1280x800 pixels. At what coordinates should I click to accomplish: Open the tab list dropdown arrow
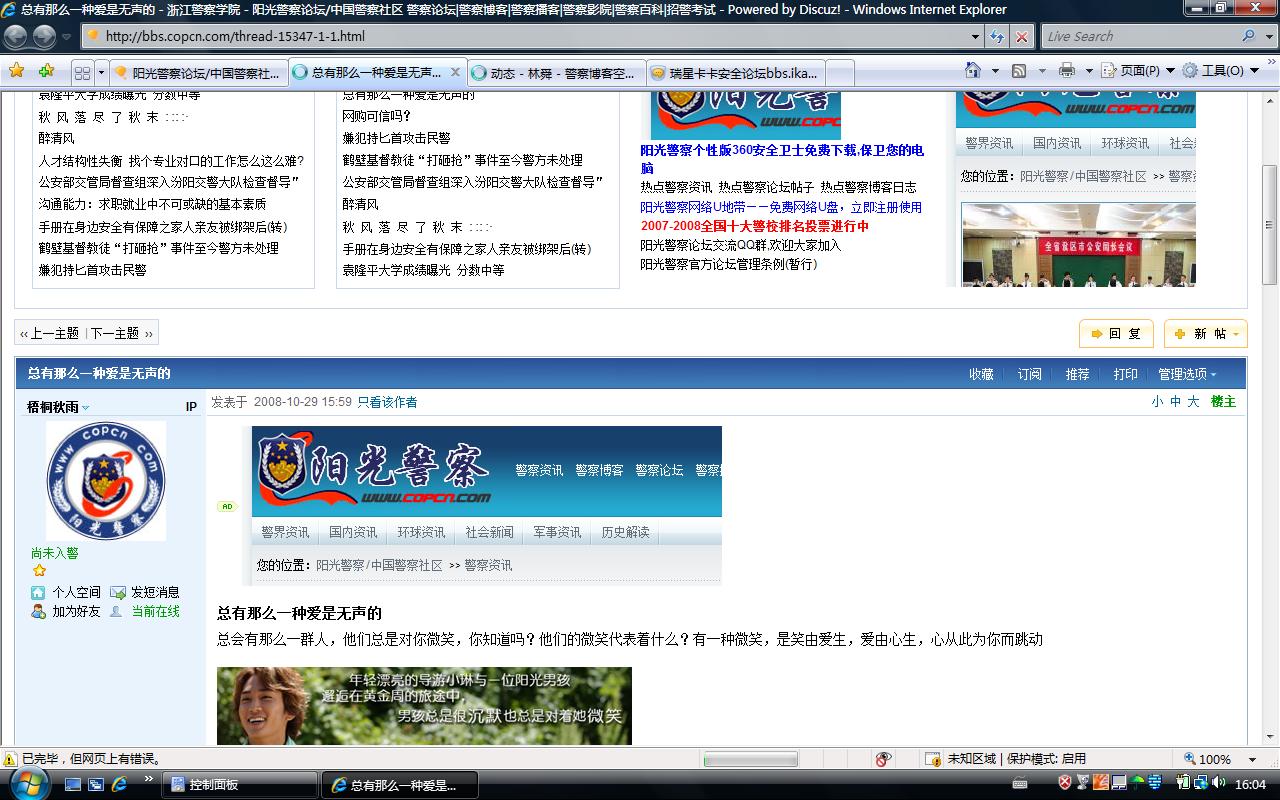pos(101,73)
